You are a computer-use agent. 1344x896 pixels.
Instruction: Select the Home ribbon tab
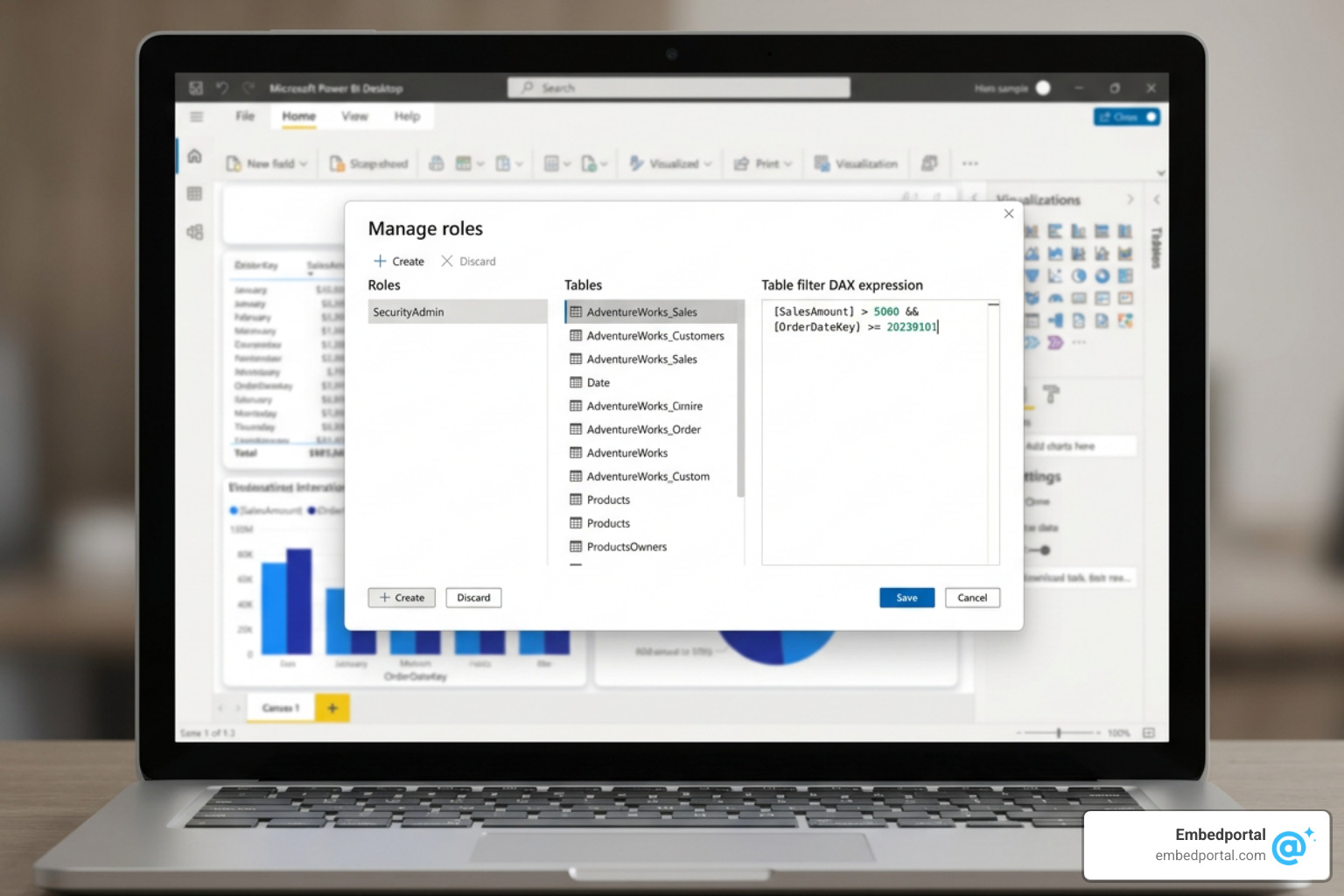pyautogui.click(x=298, y=116)
